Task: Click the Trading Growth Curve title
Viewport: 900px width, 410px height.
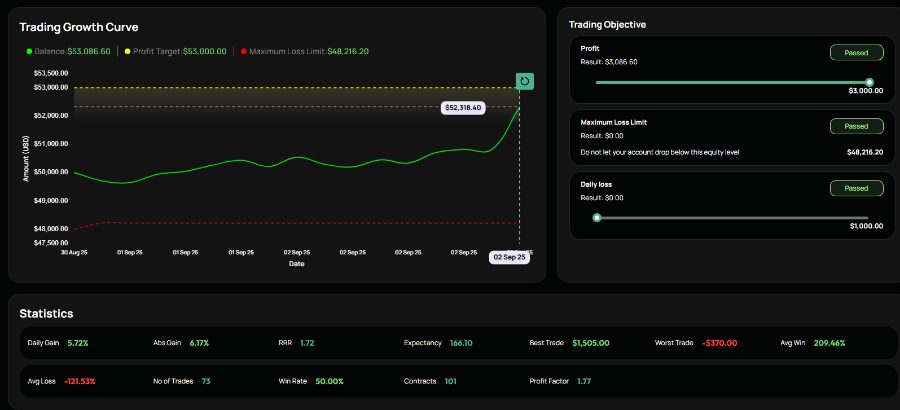Action: (x=79, y=27)
